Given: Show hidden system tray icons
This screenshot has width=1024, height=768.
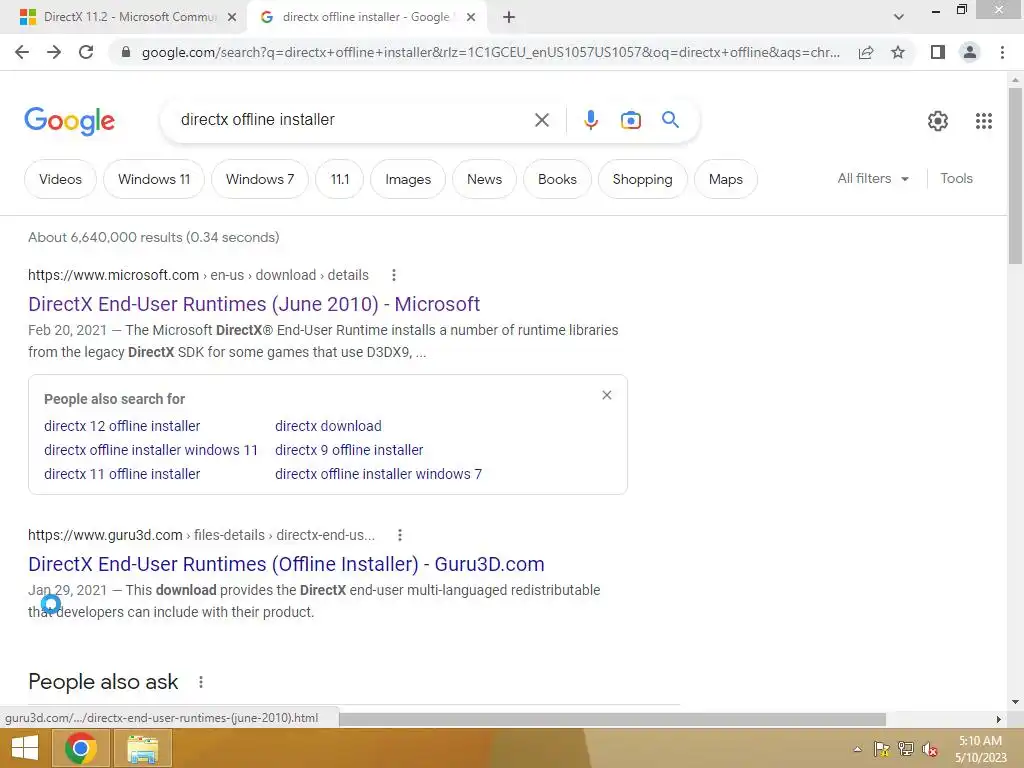Looking at the screenshot, I should click(857, 749).
